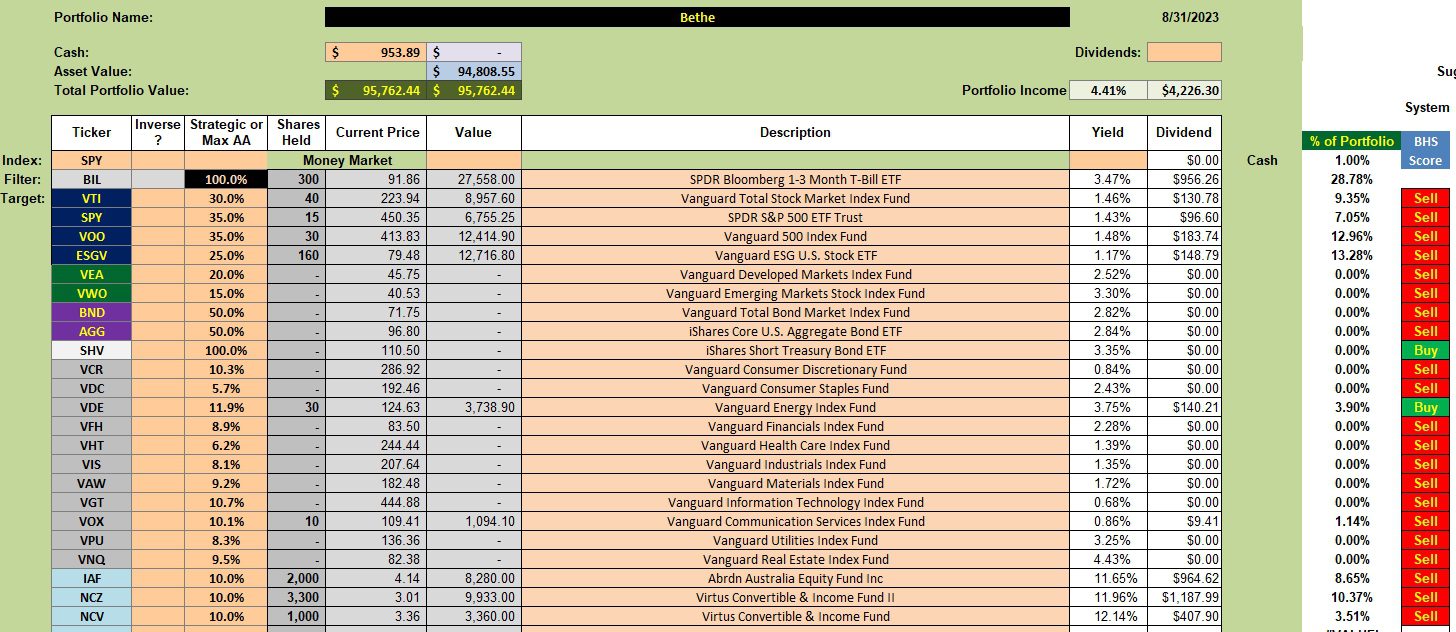Select the Sell score for ESGV
The height and width of the screenshot is (632, 1456).
pos(1425,255)
